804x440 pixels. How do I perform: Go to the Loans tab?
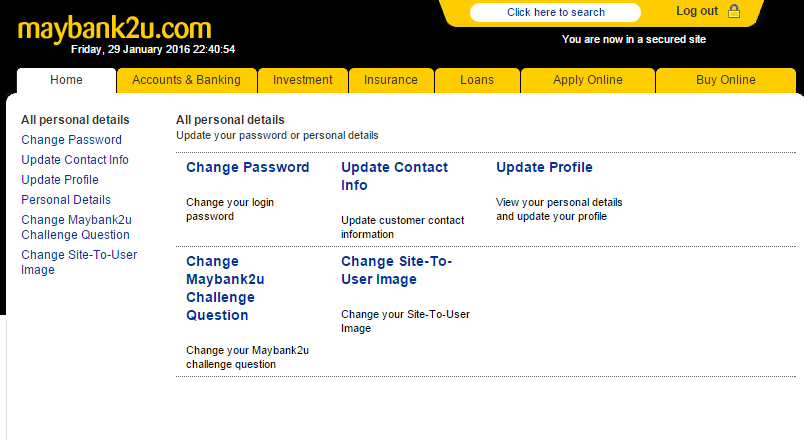click(x=476, y=80)
